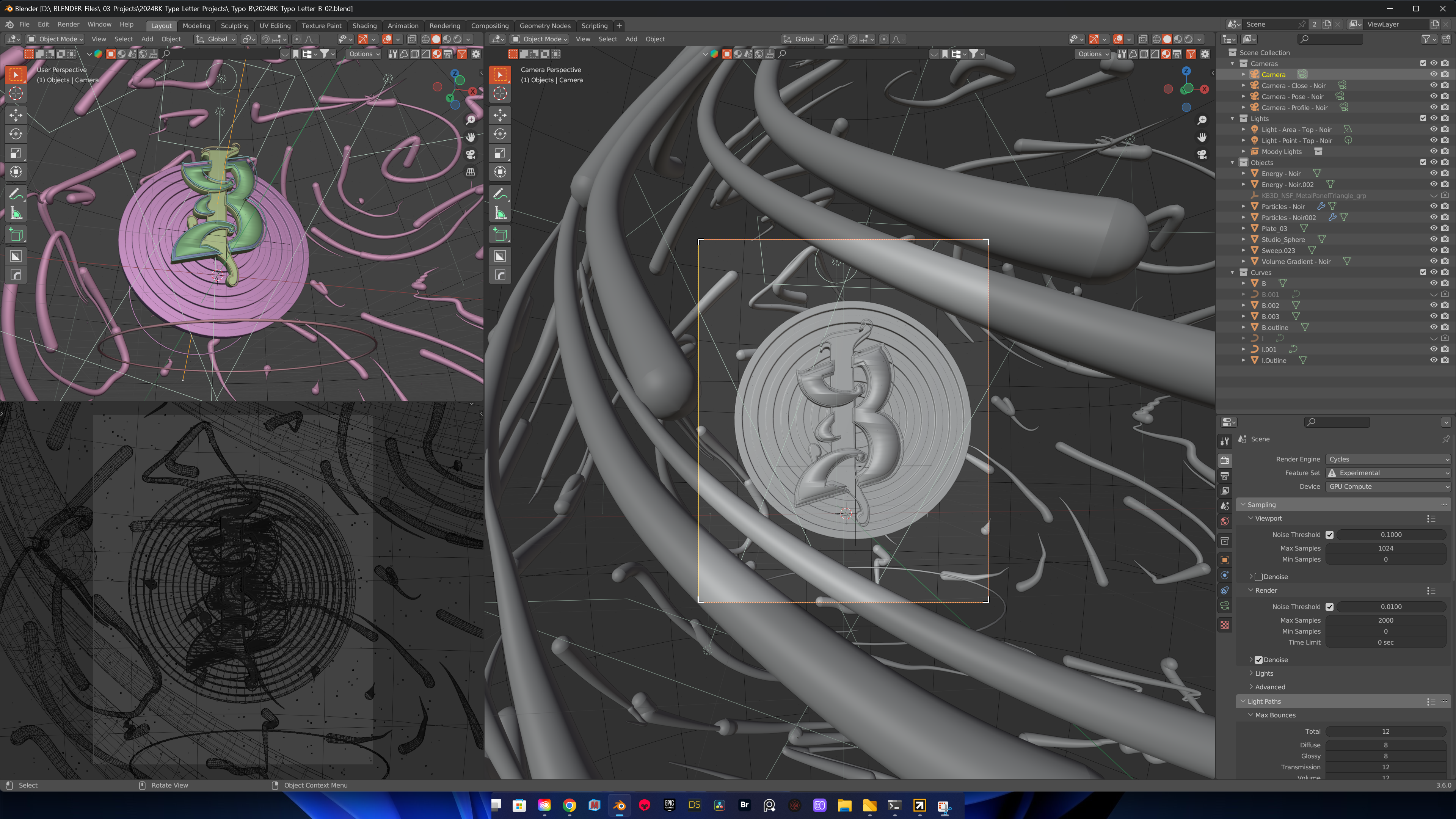This screenshot has height=819, width=1456.
Task: Open Output properties tab
Action: (1225, 476)
